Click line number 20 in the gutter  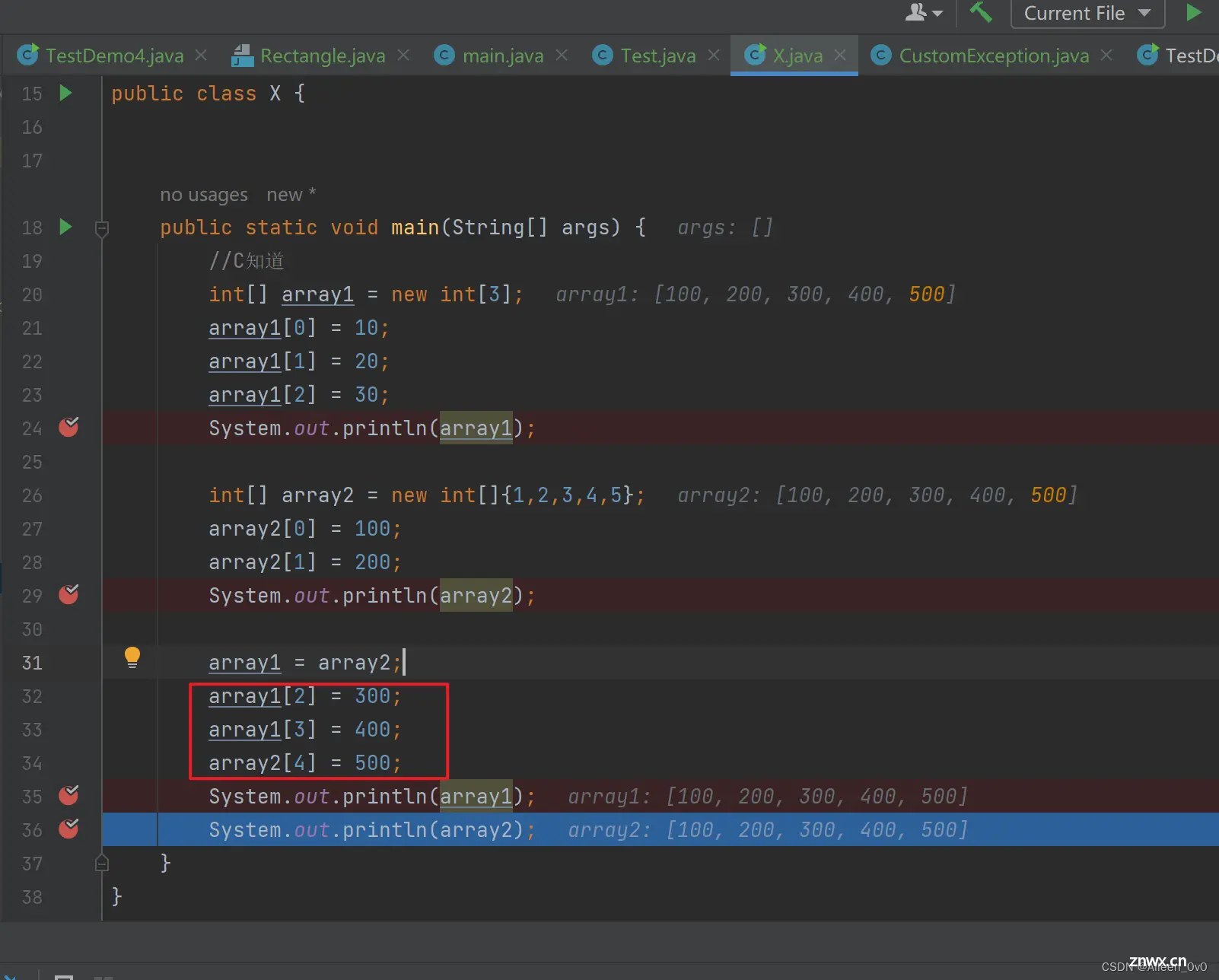(32, 294)
